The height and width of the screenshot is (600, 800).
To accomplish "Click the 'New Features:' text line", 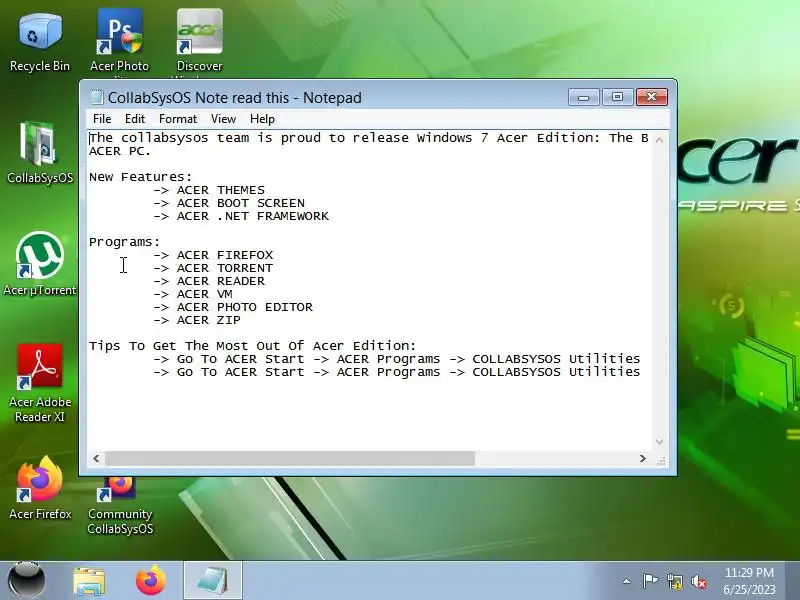I will coord(140,177).
